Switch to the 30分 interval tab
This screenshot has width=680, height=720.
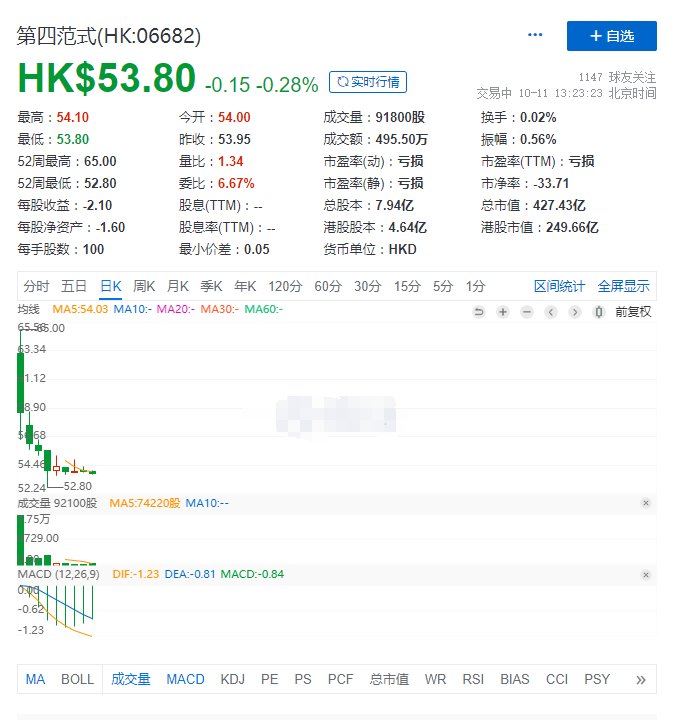[x=368, y=287]
